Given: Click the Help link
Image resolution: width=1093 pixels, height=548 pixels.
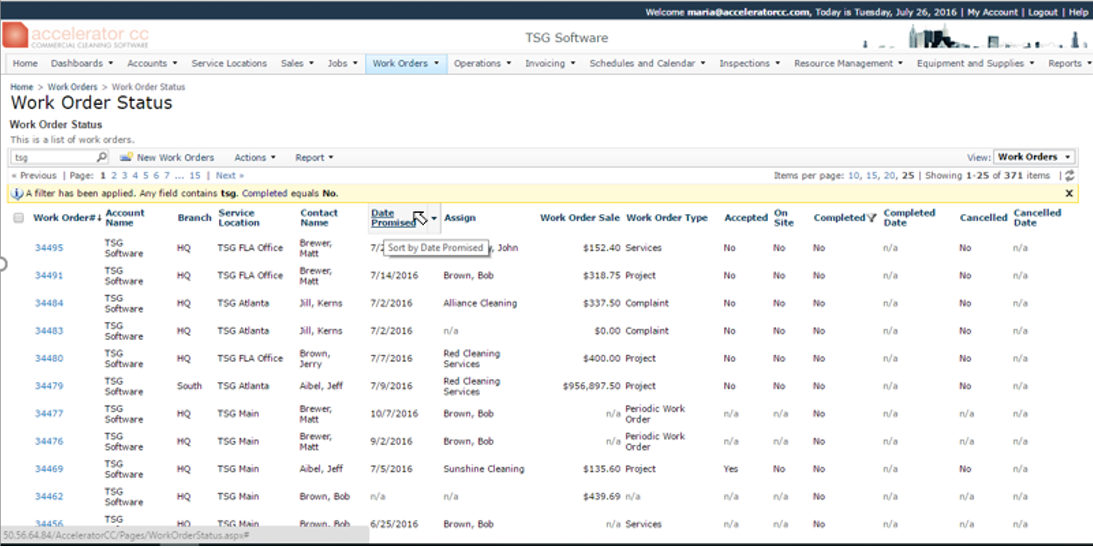Looking at the screenshot, I should click(x=1078, y=13).
